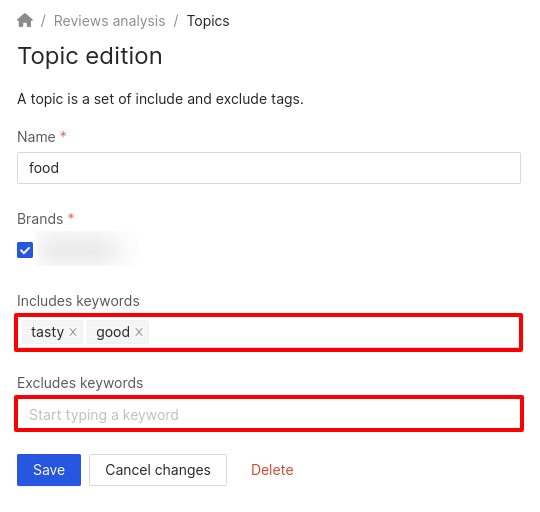This screenshot has height=512, width=540.
Task: Remove the 'tasty' keyword tag
Action: tap(73, 332)
